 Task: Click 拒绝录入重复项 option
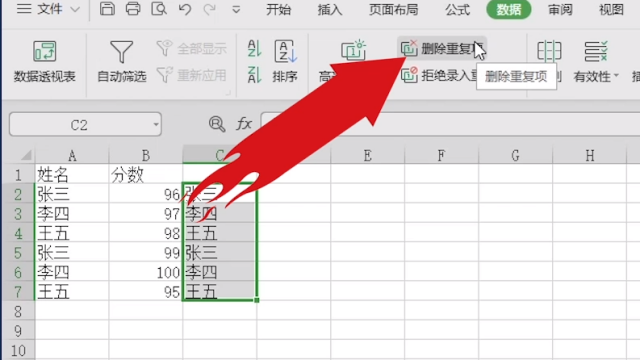pyautogui.click(x=439, y=75)
